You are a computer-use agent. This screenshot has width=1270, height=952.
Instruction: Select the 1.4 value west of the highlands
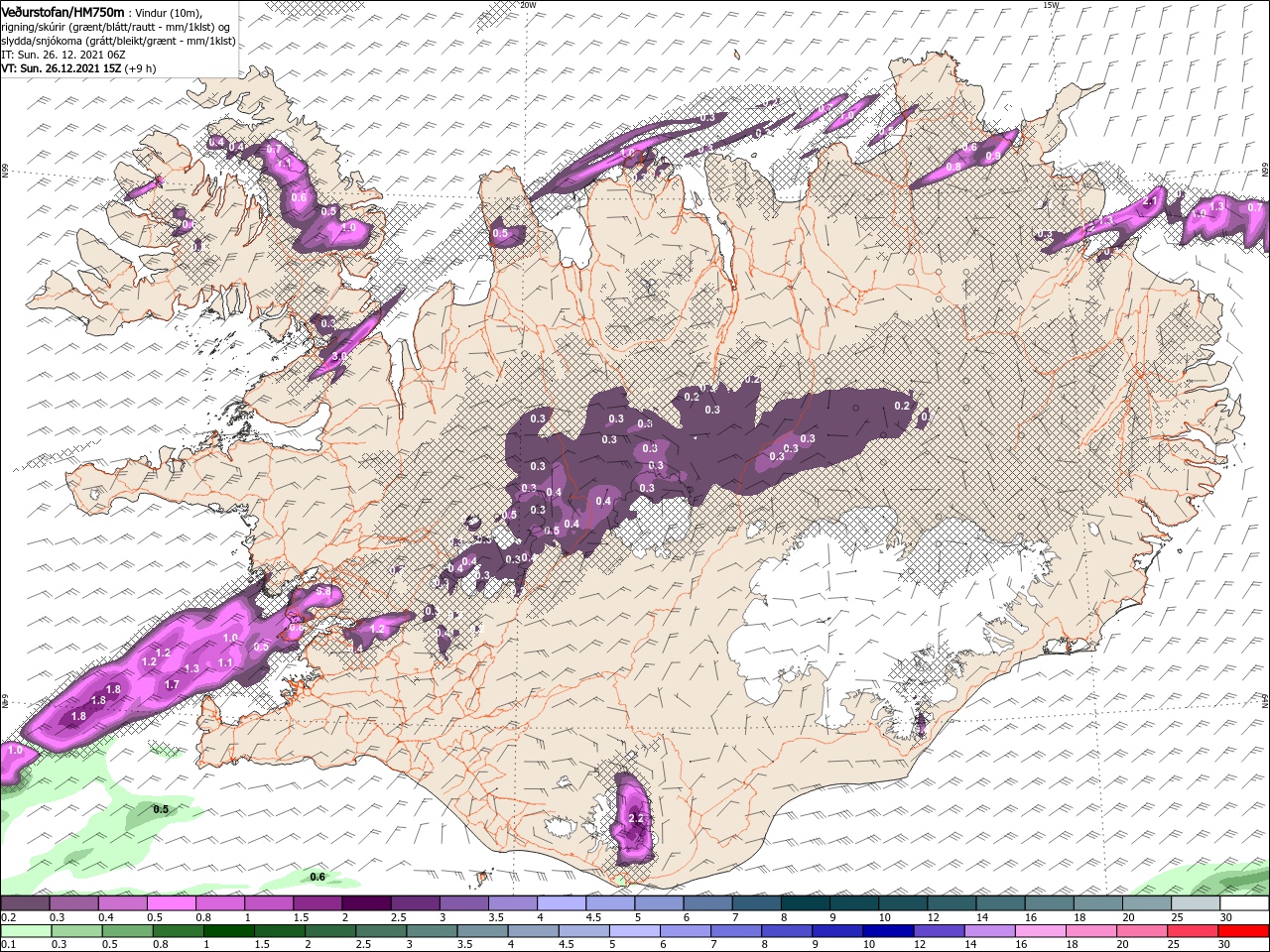pyautogui.click(x=357, y=648)
